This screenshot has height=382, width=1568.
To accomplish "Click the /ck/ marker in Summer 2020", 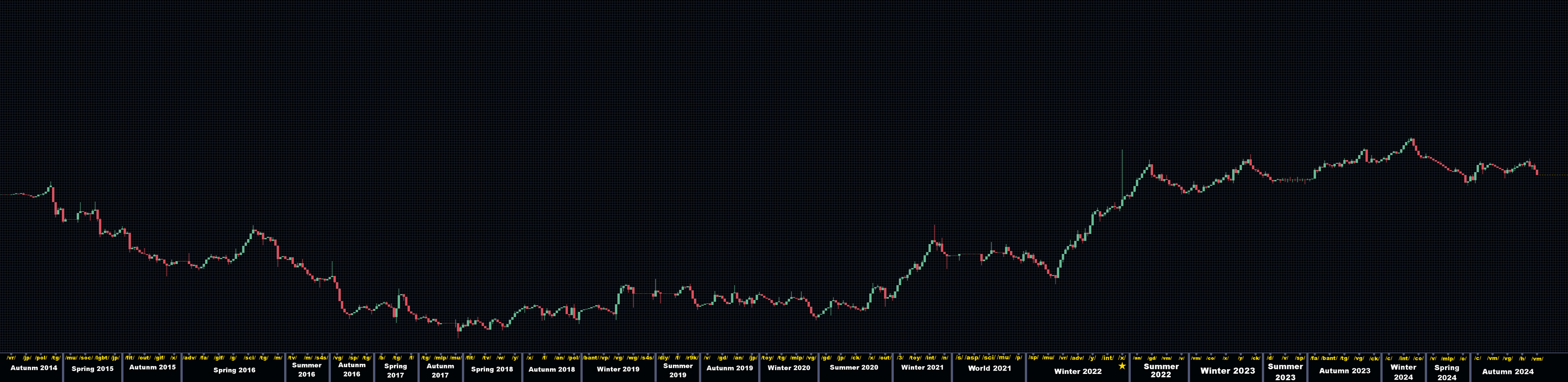I will tap(856, 358).
